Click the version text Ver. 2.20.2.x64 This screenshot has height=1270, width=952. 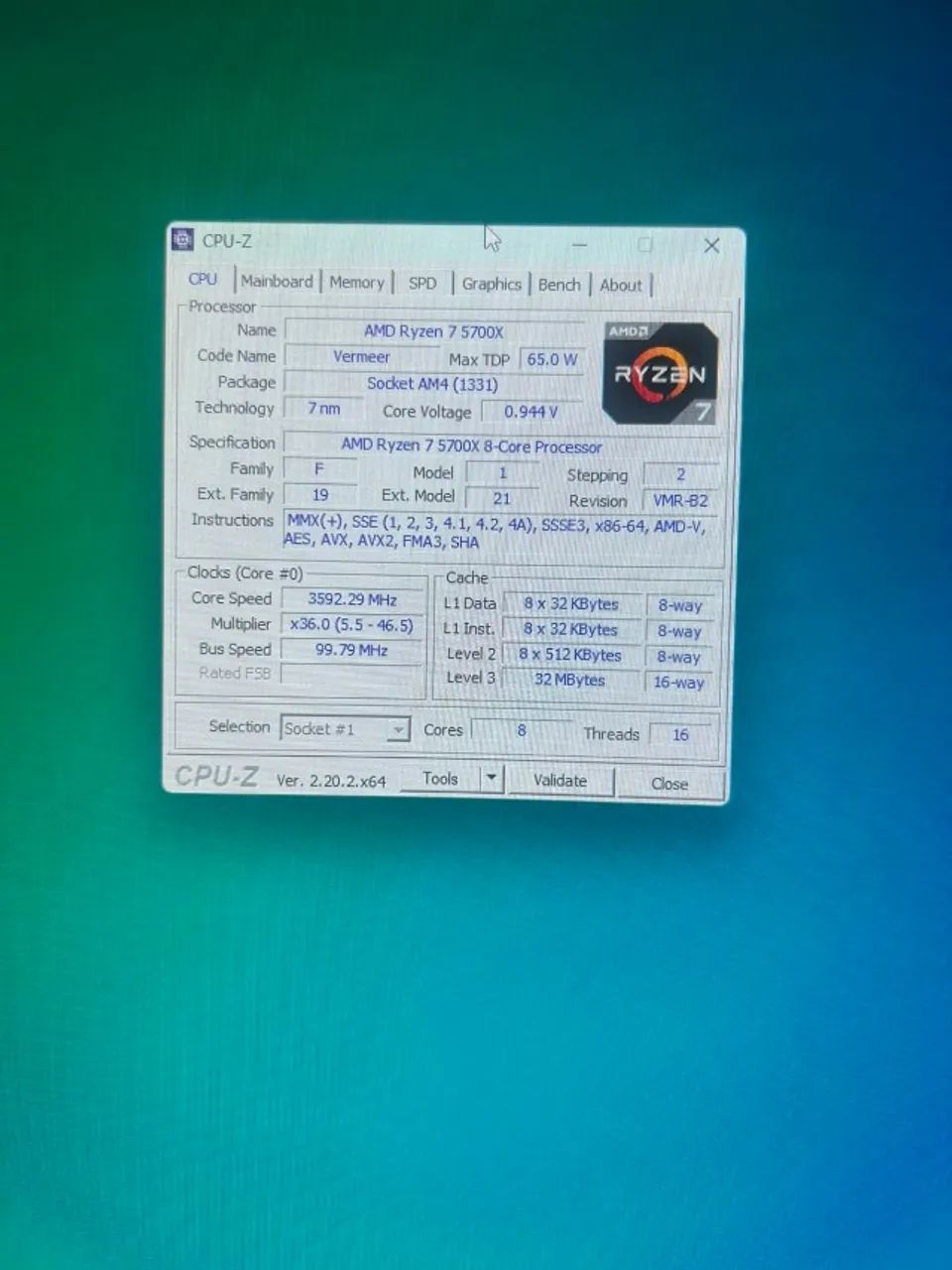[331, 781]
